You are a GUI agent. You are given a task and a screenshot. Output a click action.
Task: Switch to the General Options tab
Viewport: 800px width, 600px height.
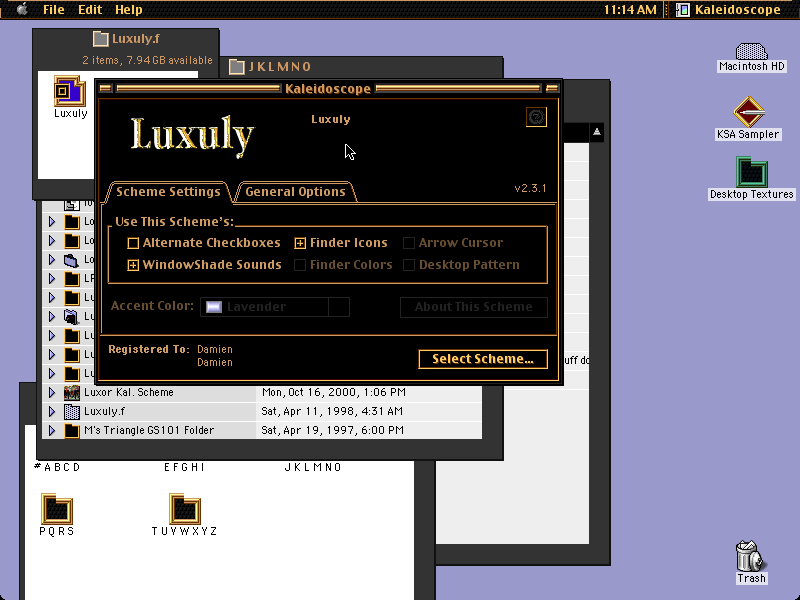click(x=295, y=192)
